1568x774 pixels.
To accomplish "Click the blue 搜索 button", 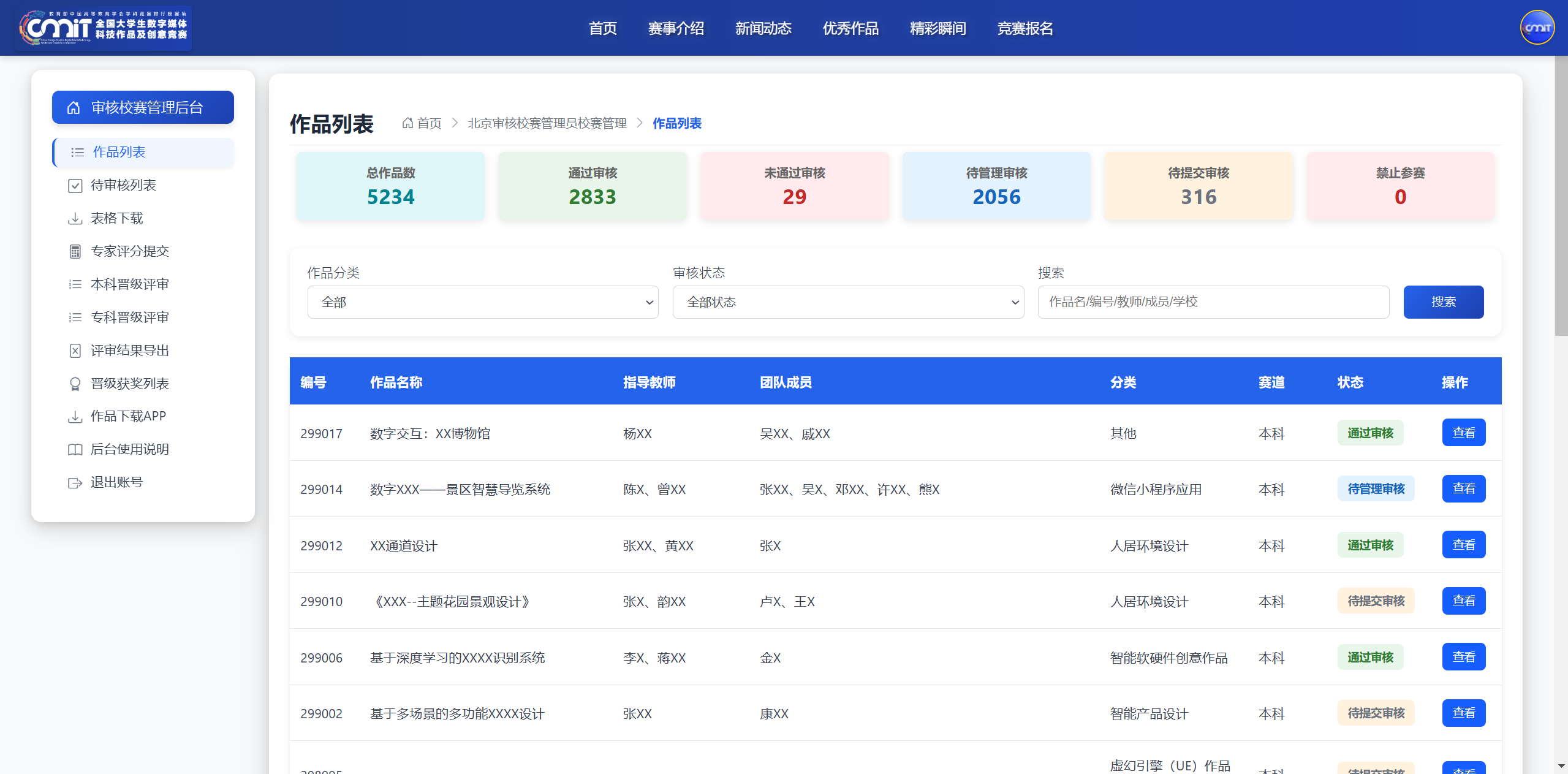I will click(x=1443, y=302).
